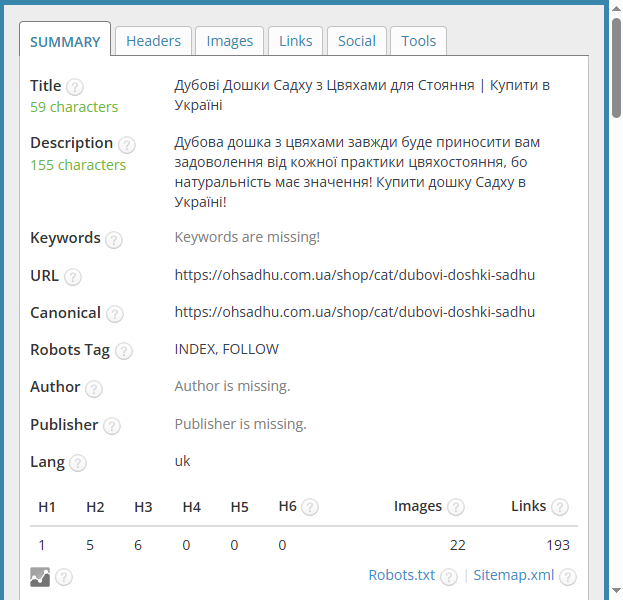The image size is (623, 600).
Task: Click the help icon next to Links count
Action: click(x=560, y=507)
